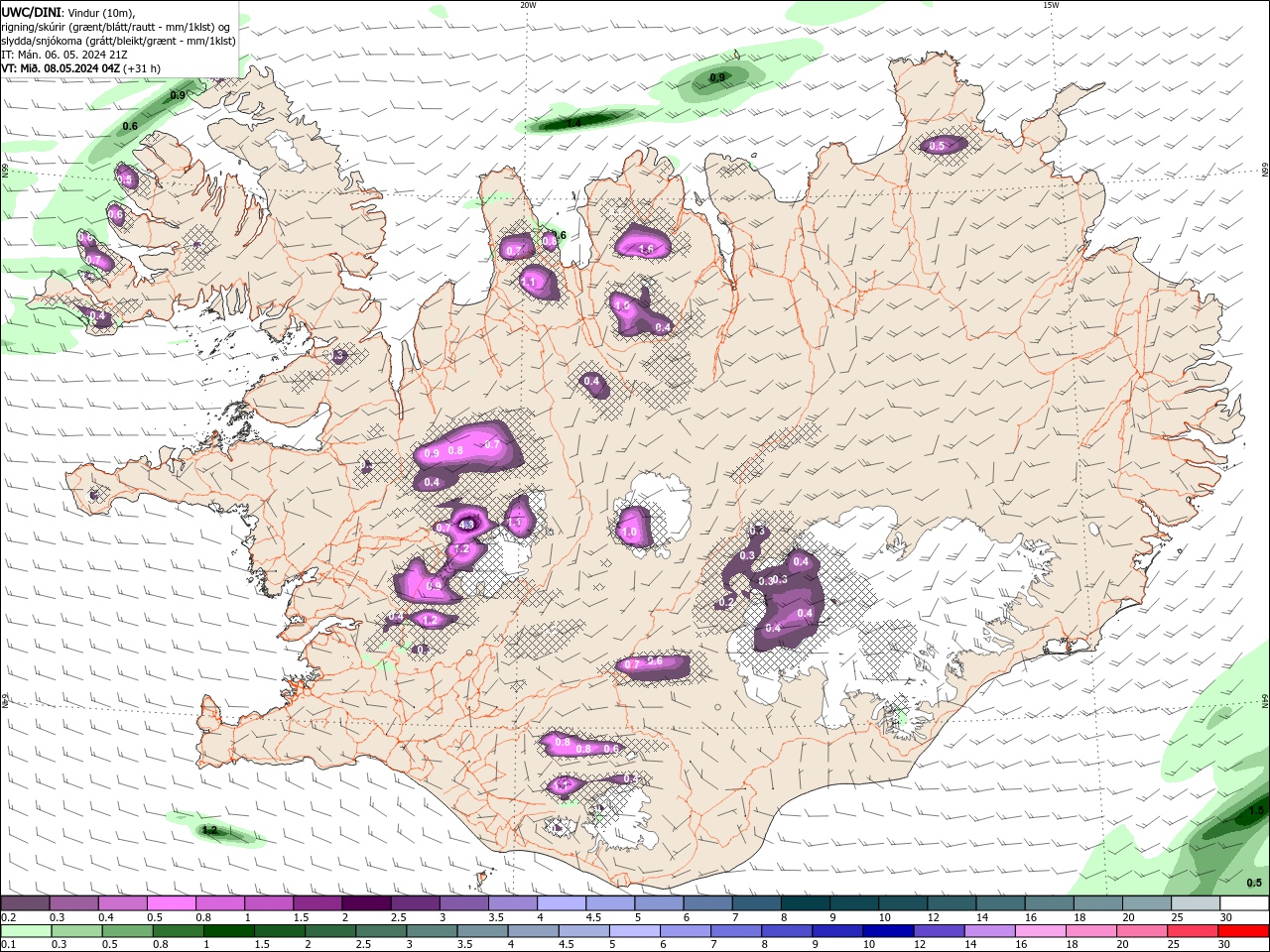Click the 1.0 value on the central glacier
Screen dimensions: 1270x952
coord(629,533)
